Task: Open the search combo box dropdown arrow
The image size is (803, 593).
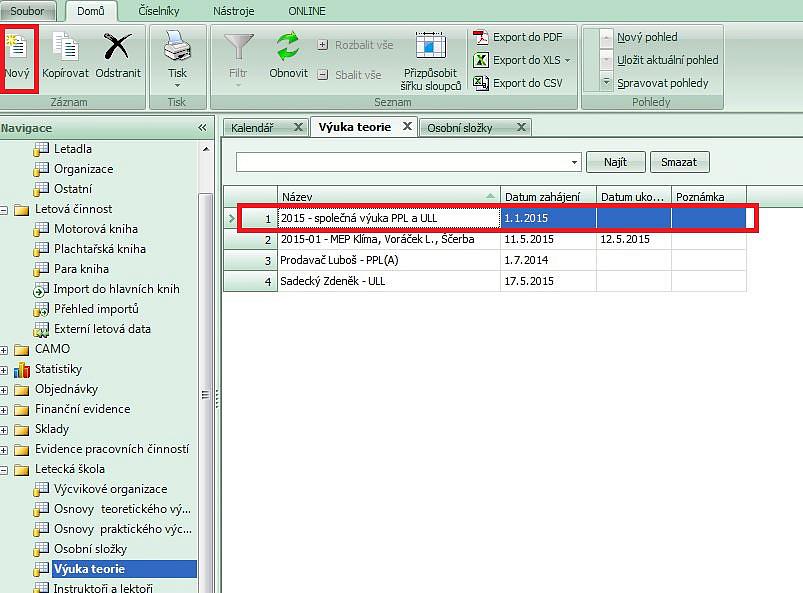Action: click(x=574, y=162)
